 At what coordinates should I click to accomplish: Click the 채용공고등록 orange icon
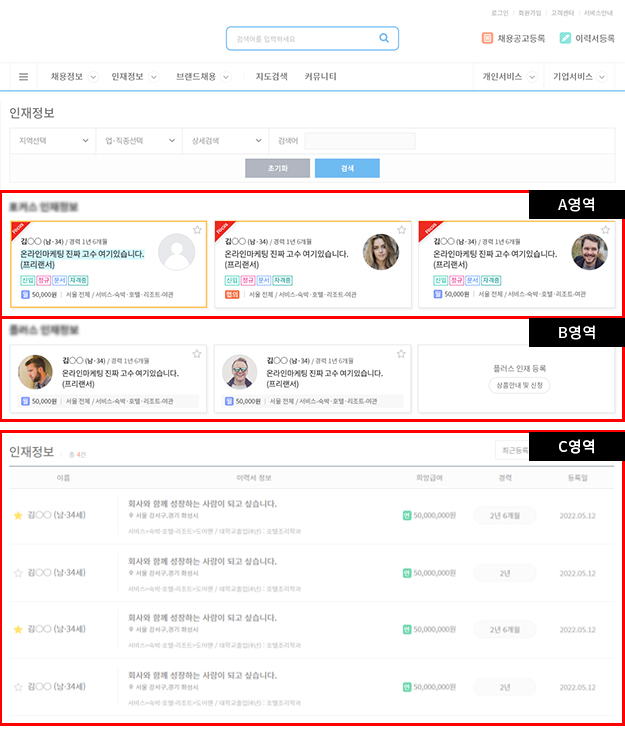point(489,39)
